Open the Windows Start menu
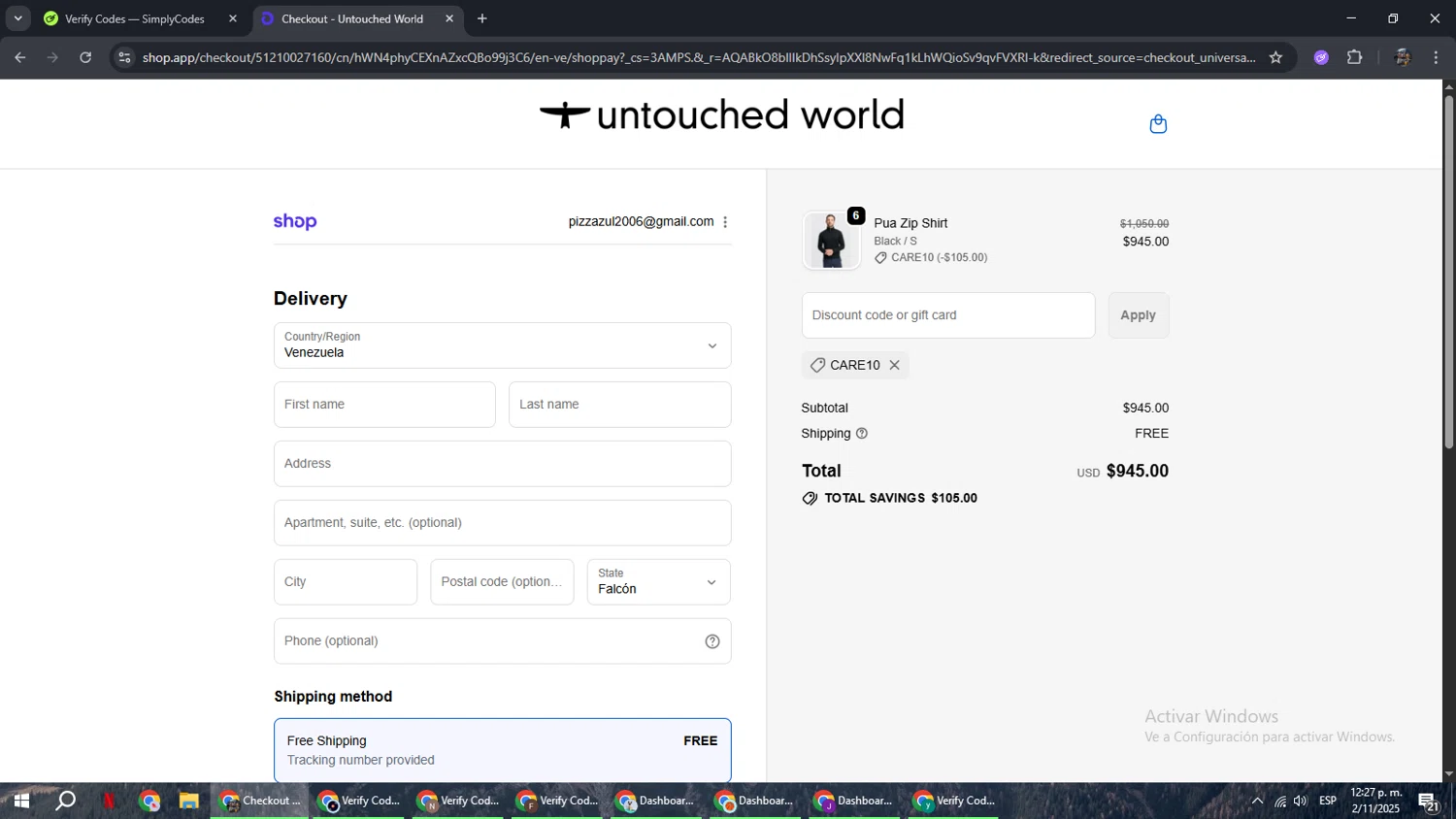The height and width of the screenshot is (819, 1456). tap(20, 802)
